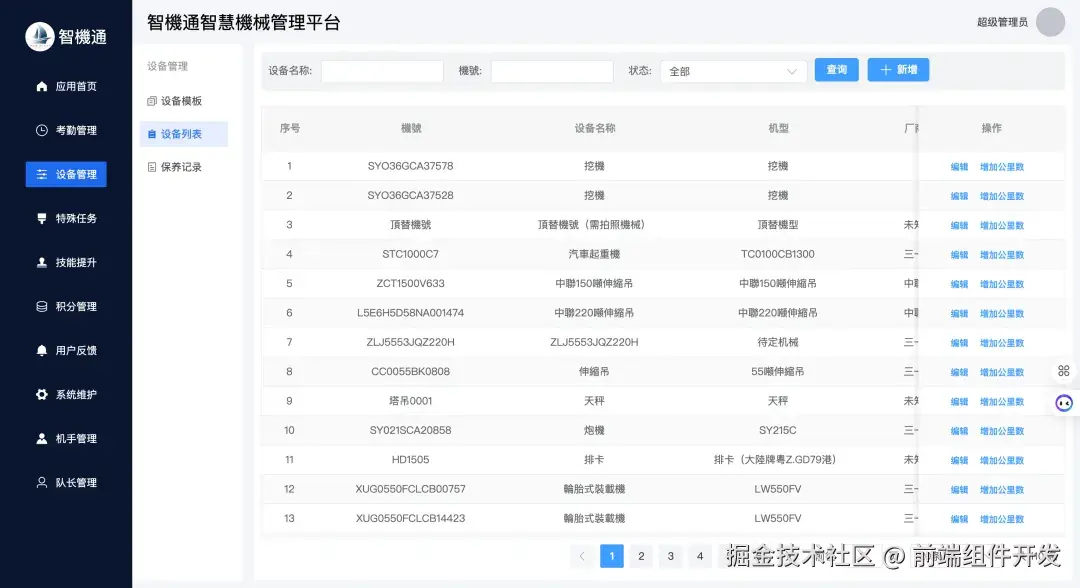Select the 特殊任务 sidebar icon

pos(37,218)
